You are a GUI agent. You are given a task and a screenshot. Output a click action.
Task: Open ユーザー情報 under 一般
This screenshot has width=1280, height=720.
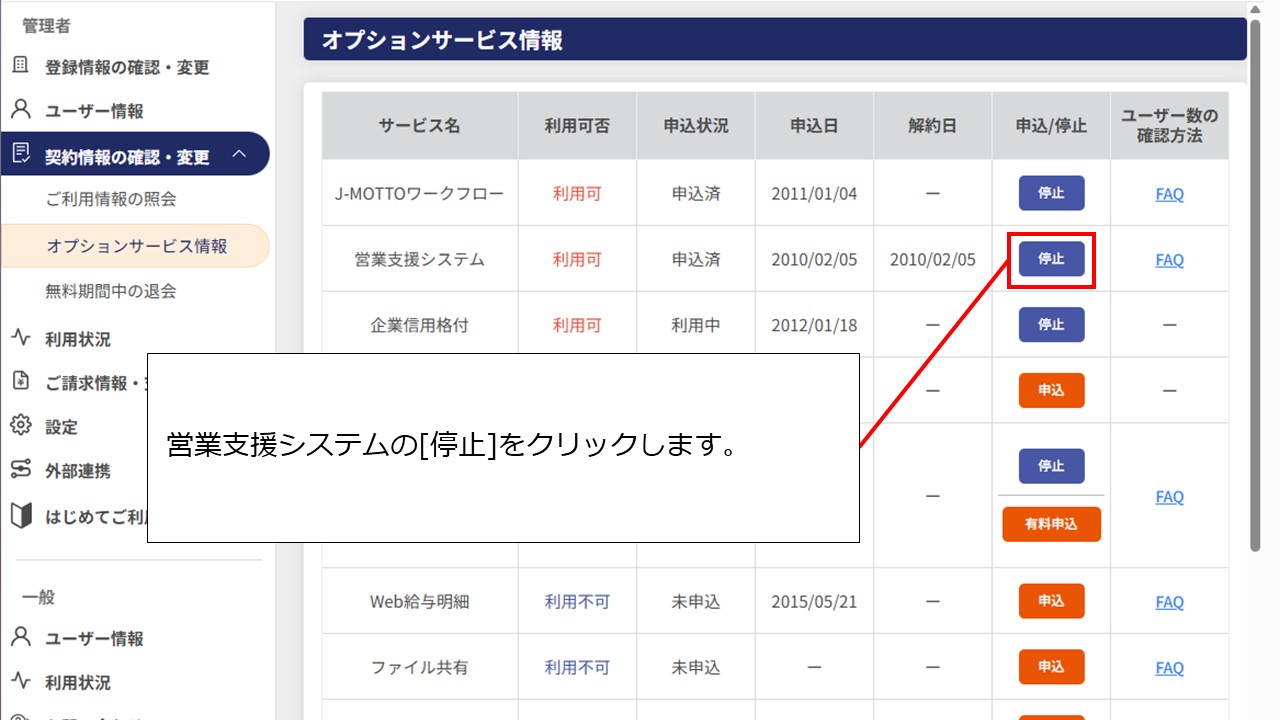click(x=94, y=639)
